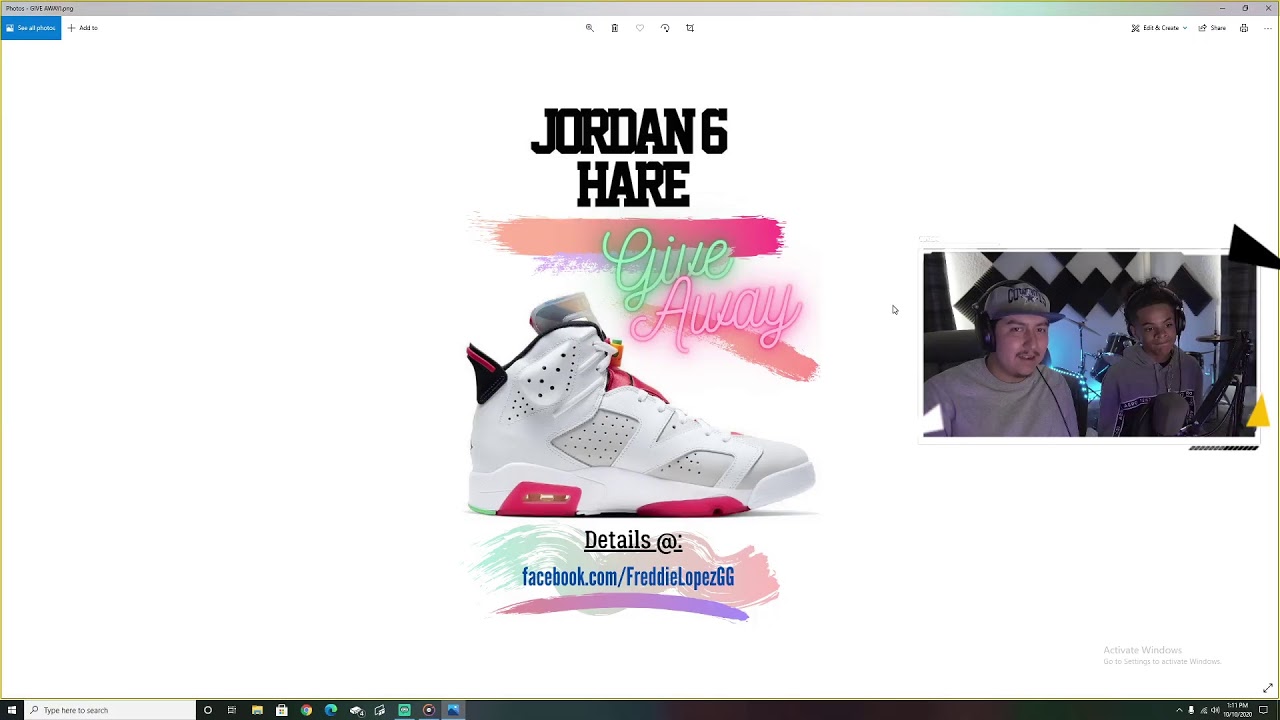
Task: Open Task View in taskbar
Action: [x=232, y=710]
